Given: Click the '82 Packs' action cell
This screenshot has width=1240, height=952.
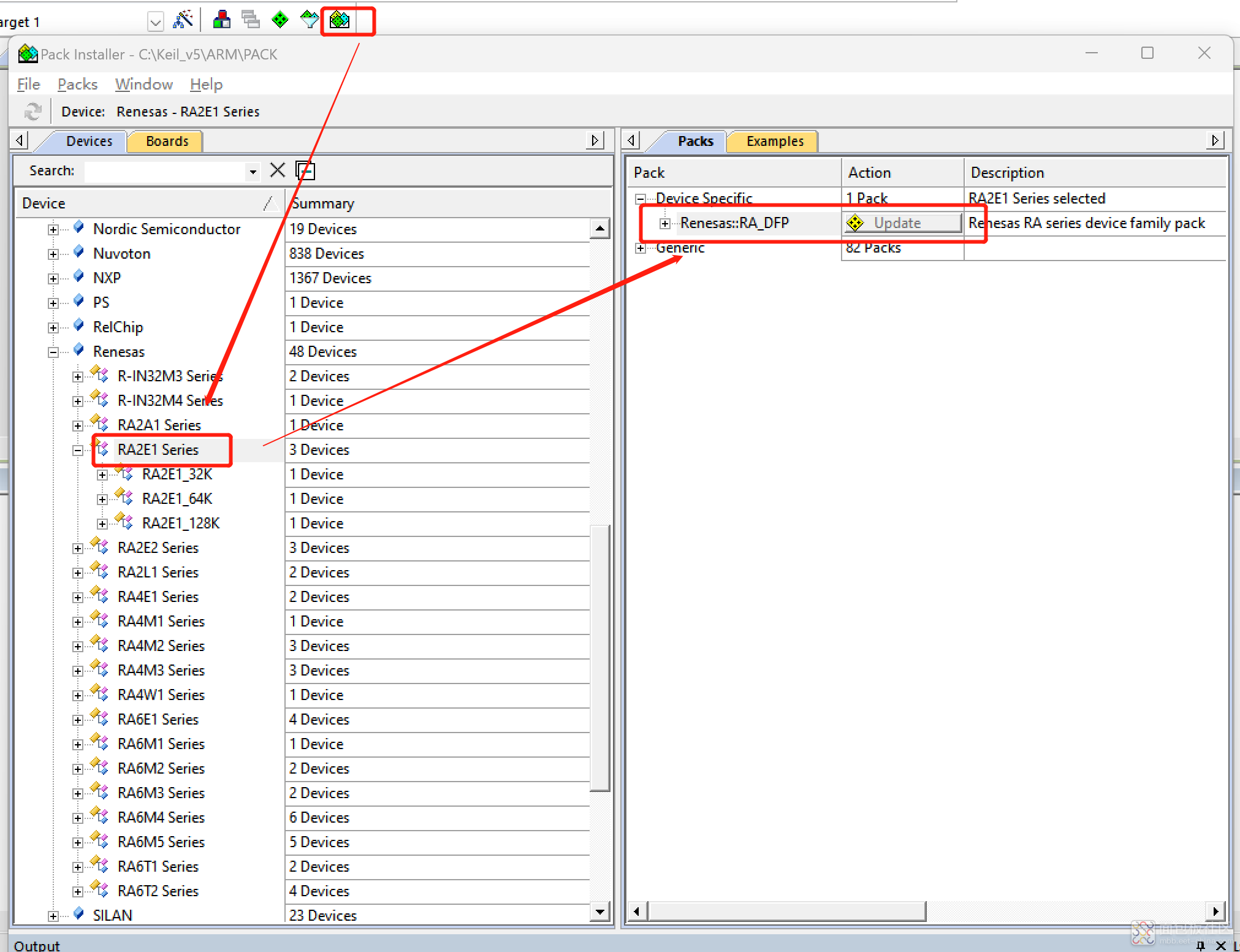Looking at the screenshot, I should tap(903, 248).
